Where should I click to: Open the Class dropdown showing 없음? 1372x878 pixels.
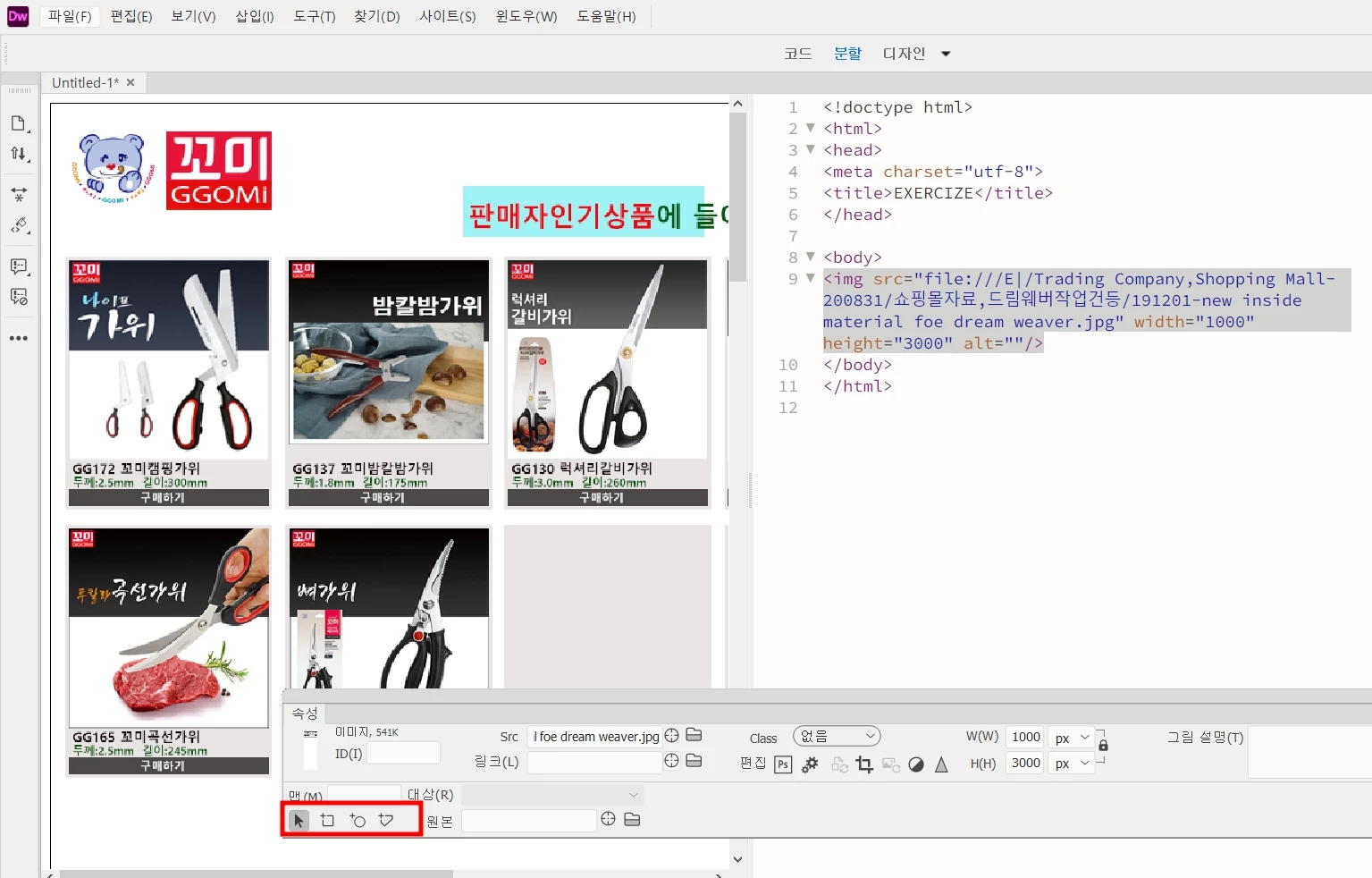coord(837,737)
